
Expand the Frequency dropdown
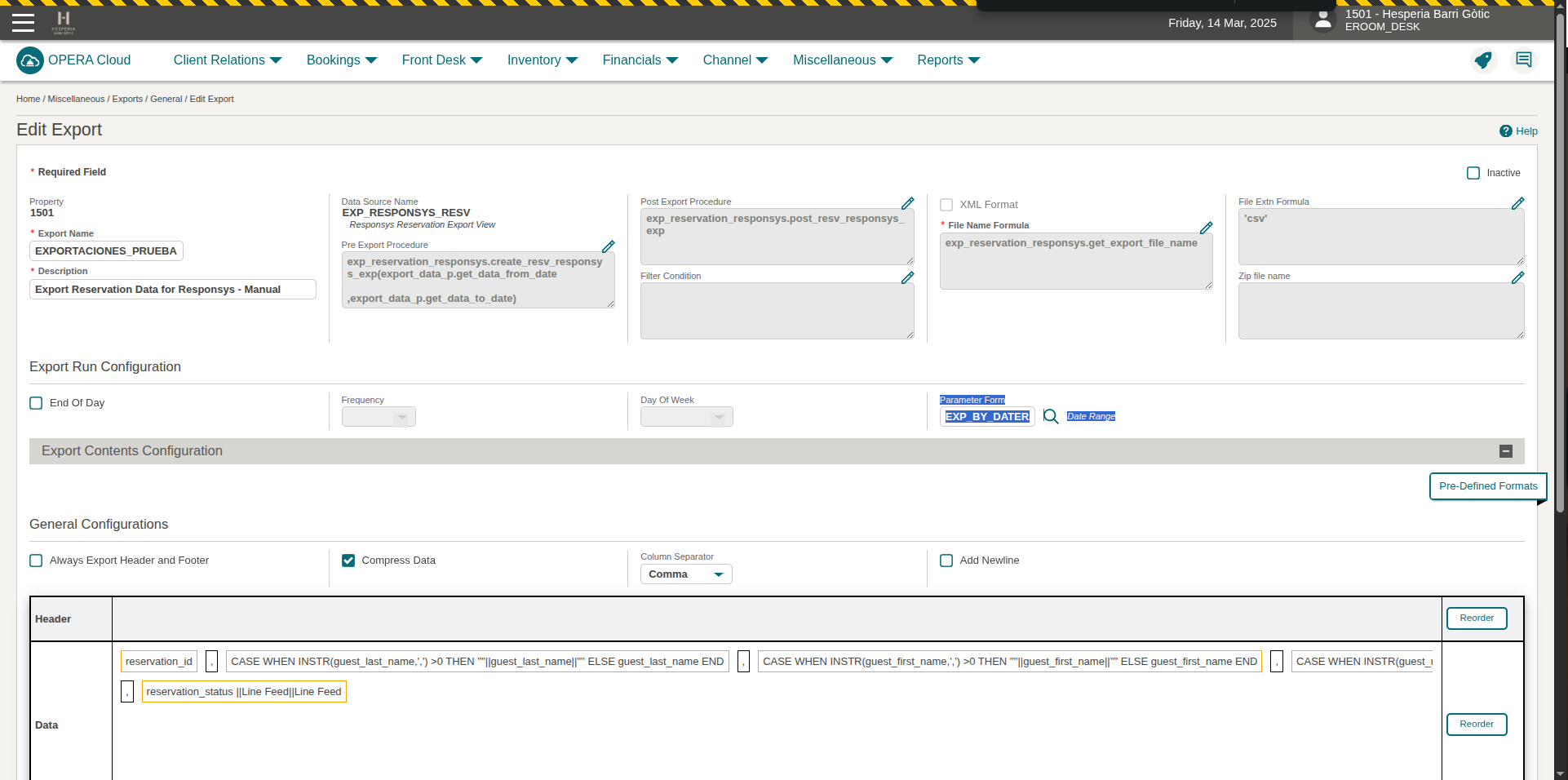379,417
